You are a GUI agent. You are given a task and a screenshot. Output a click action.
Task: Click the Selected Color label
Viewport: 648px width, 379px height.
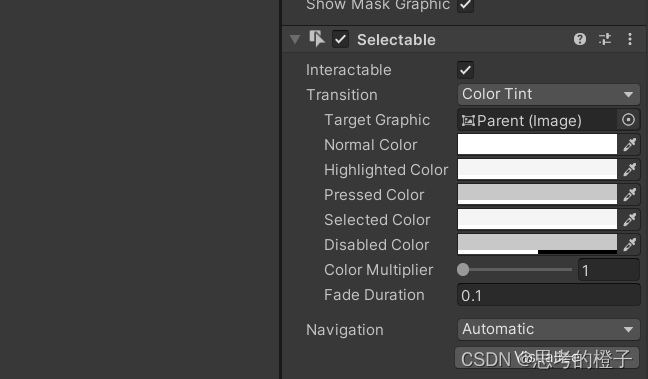tap(377, 220)
